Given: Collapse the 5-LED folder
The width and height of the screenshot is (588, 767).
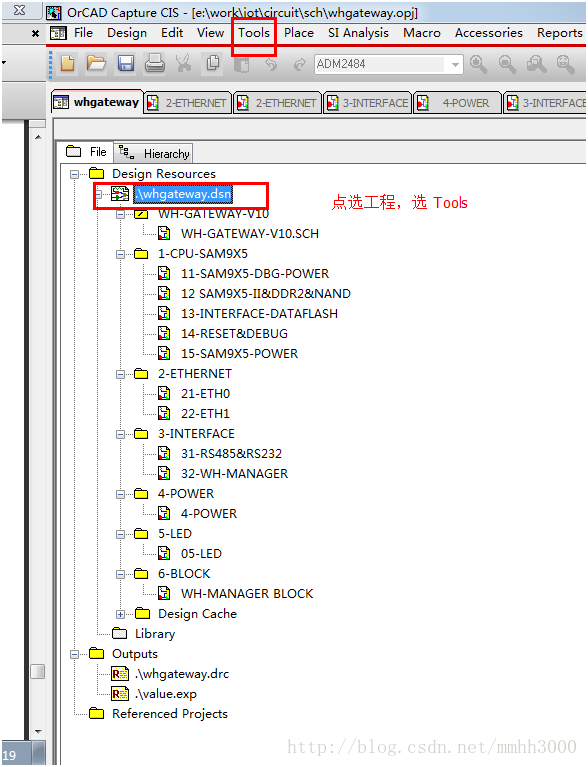Looking at the screenshot, I should click(120, 535).
